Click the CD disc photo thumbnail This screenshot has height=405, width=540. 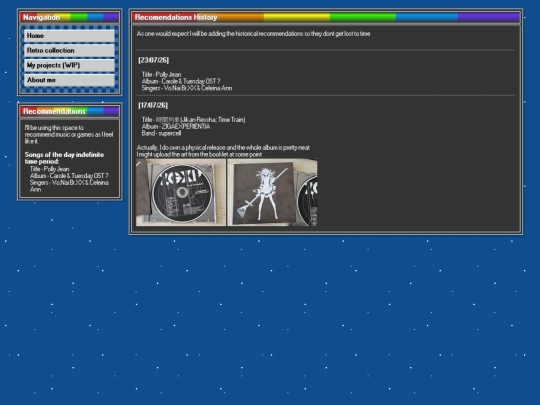pyautogui.click(x=181, y=192)
